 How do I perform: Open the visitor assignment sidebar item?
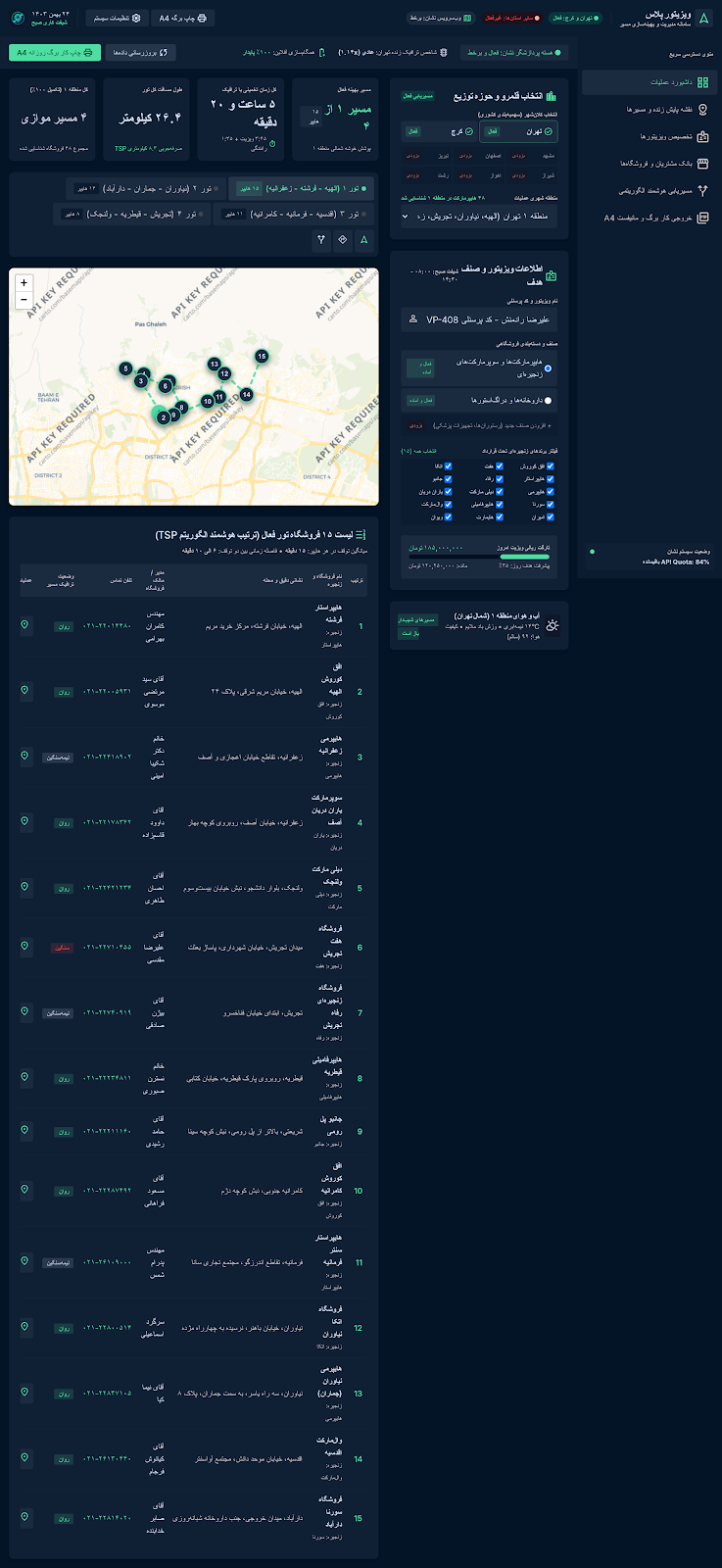coord(648,136)
